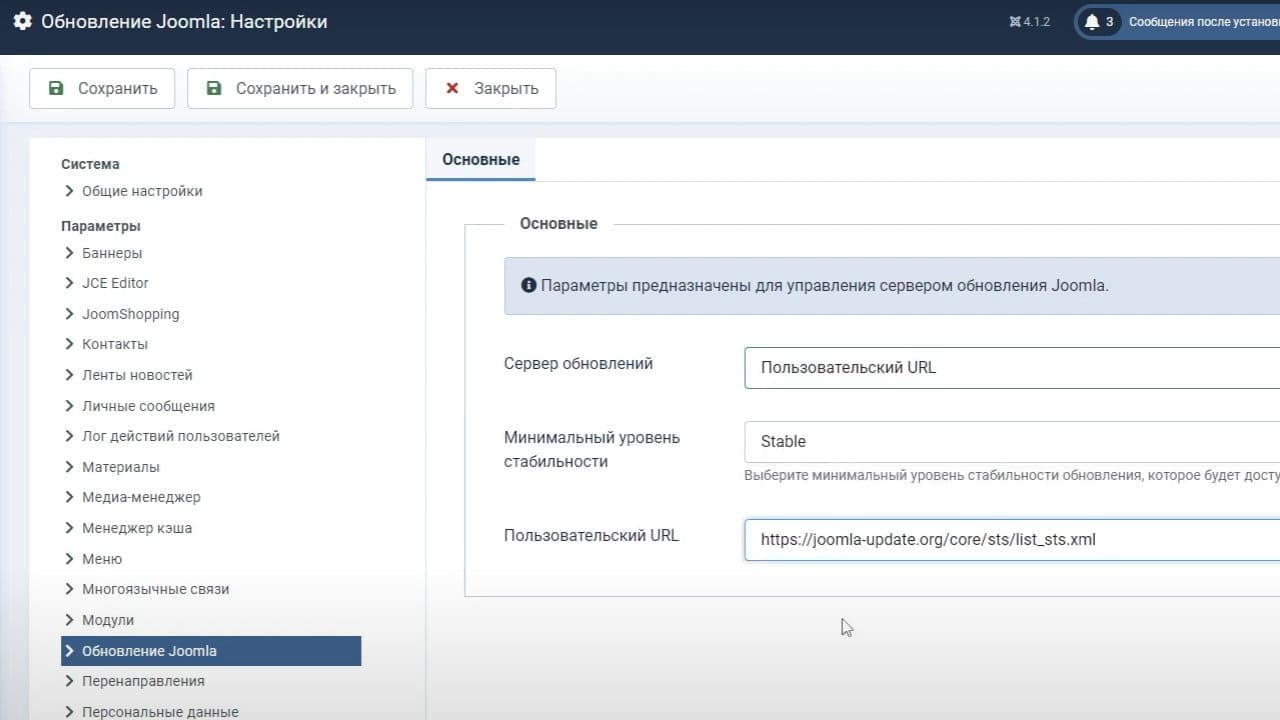Click the red X icon on Закрыть
Screen dimensions: 1280x720
click(x=452, y=88)
